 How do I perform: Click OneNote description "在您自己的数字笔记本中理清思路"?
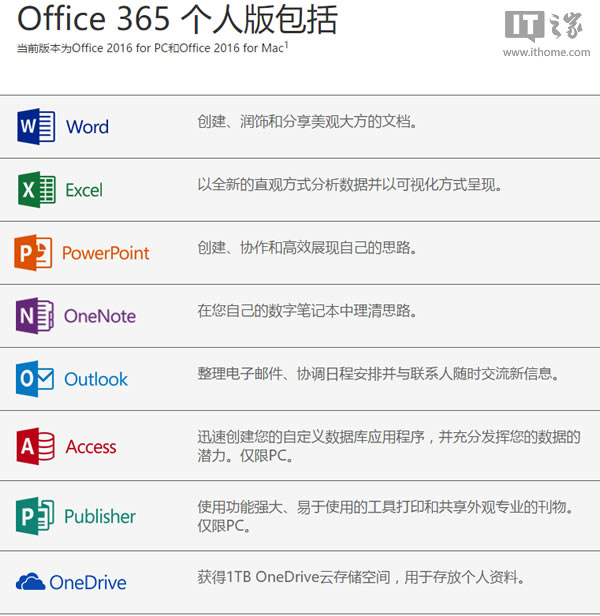coord(307,310)
